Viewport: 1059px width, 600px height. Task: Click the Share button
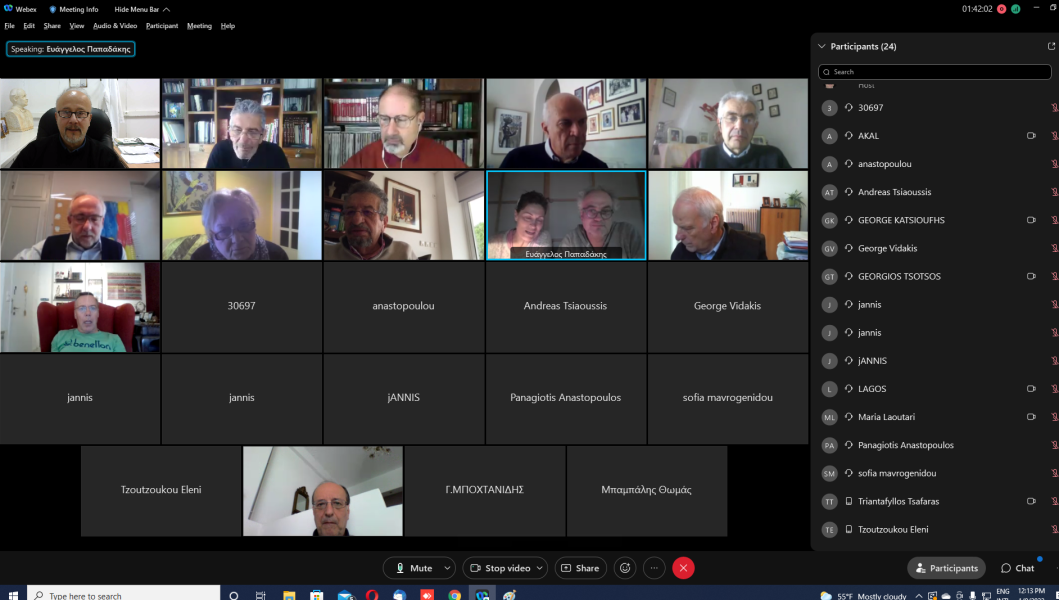(x=580, y=568)
